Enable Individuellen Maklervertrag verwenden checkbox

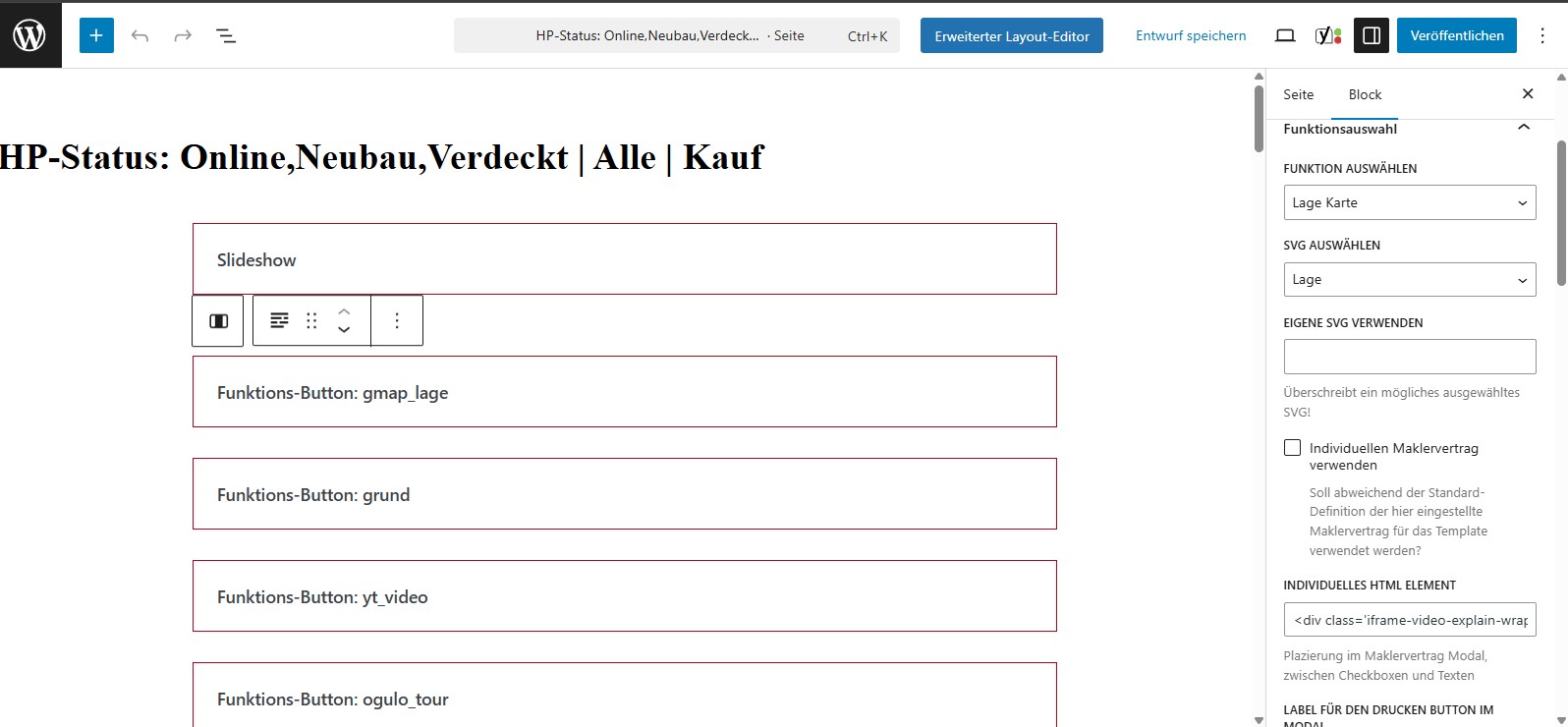[1293, 448]
